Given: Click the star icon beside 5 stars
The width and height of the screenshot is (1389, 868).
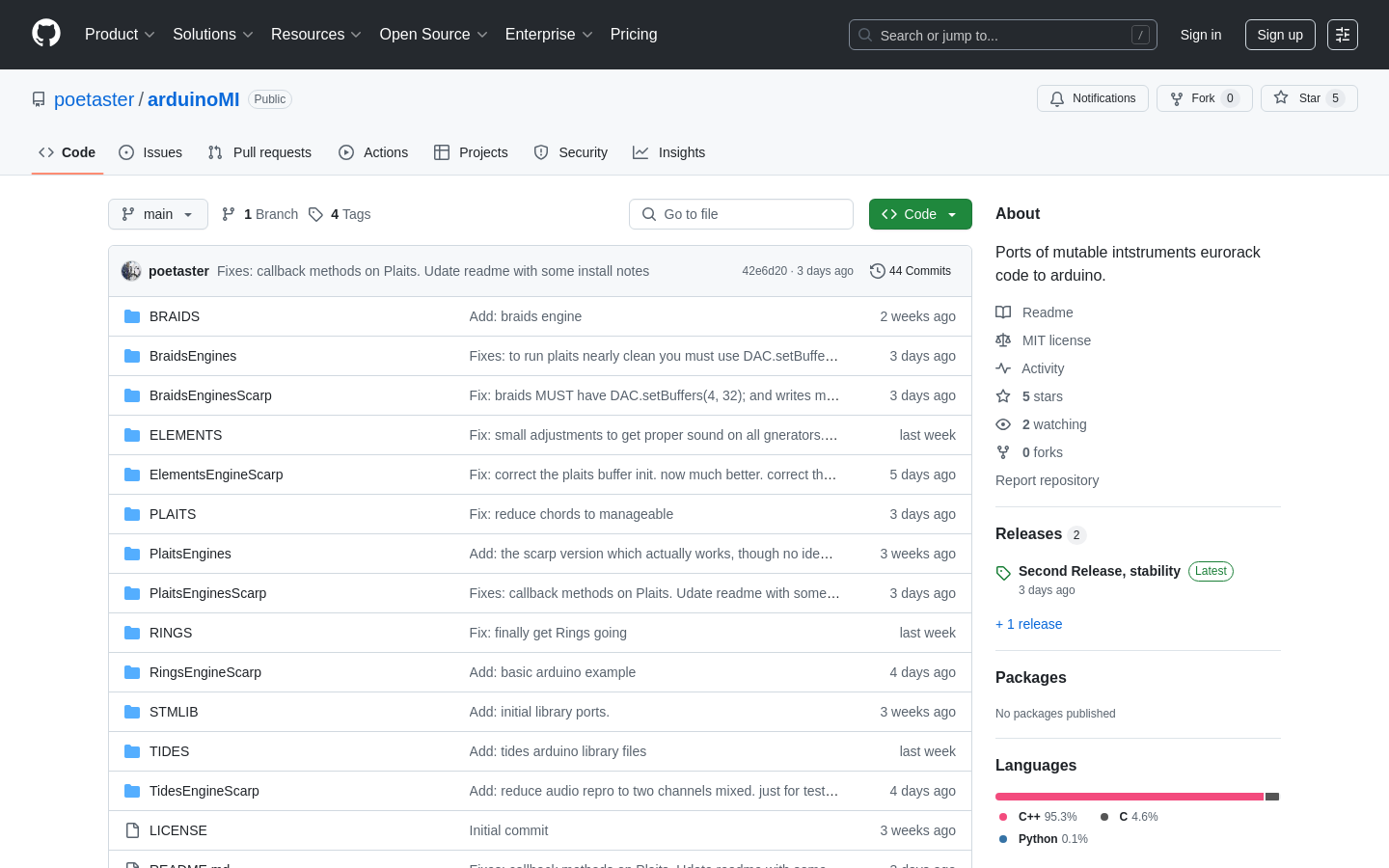Looking at the screenshot, I should (1003, 396).
